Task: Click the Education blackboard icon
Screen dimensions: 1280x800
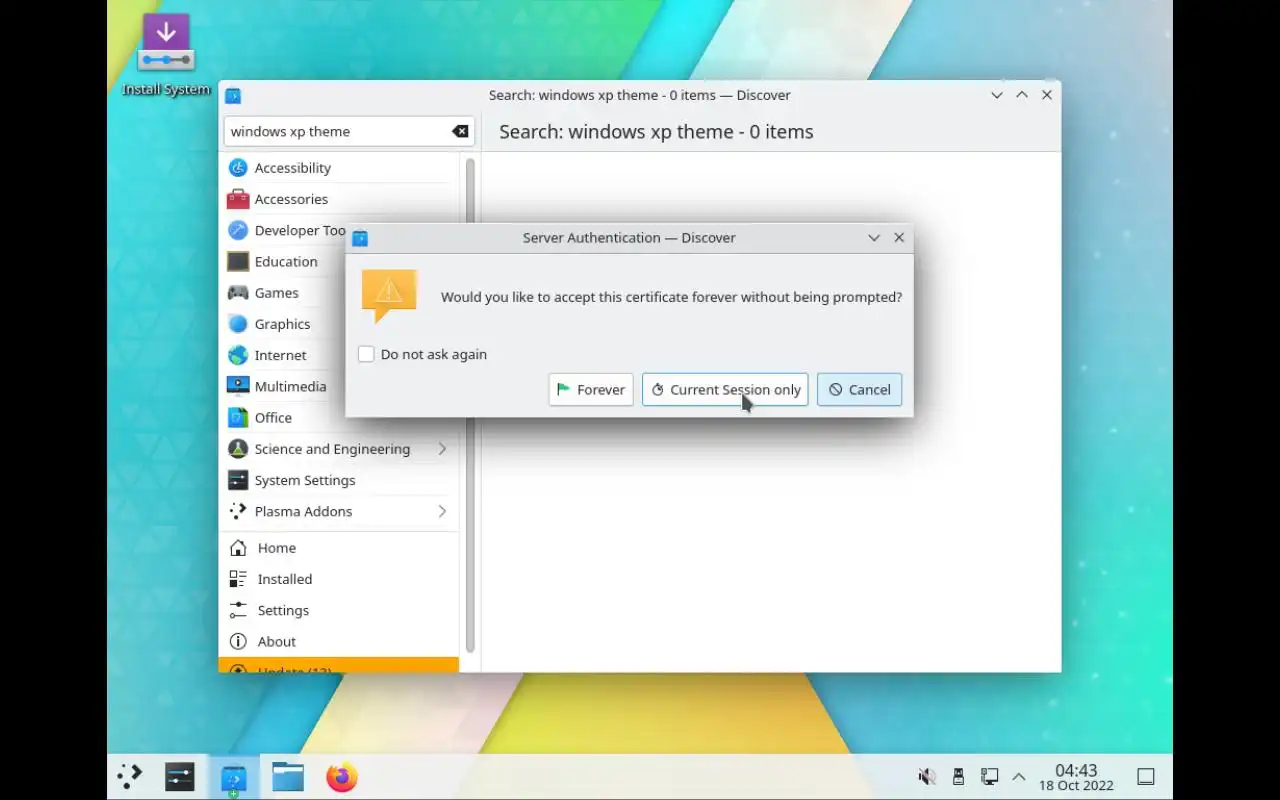Action: coord(238,262)
